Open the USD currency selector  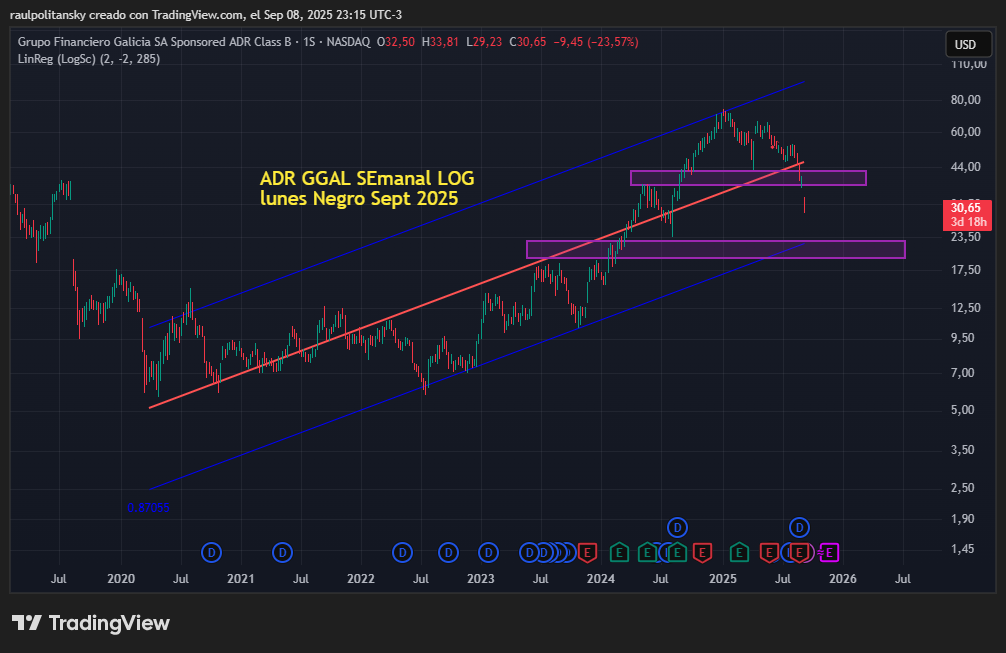[x=965, y=44]
